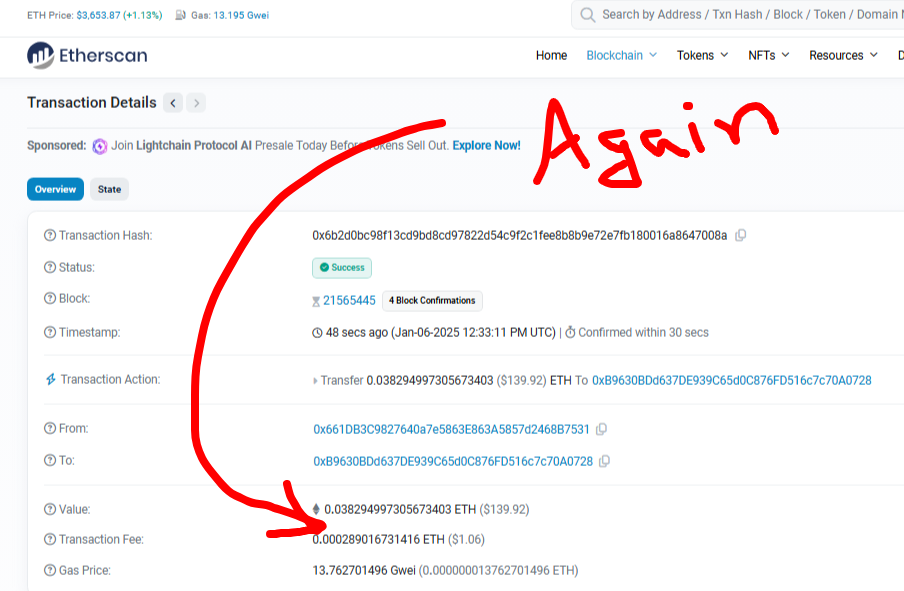
Task: Click the timestamp Jan-06-2025 12:33:11 PM UTC
Action: (473, 333)
